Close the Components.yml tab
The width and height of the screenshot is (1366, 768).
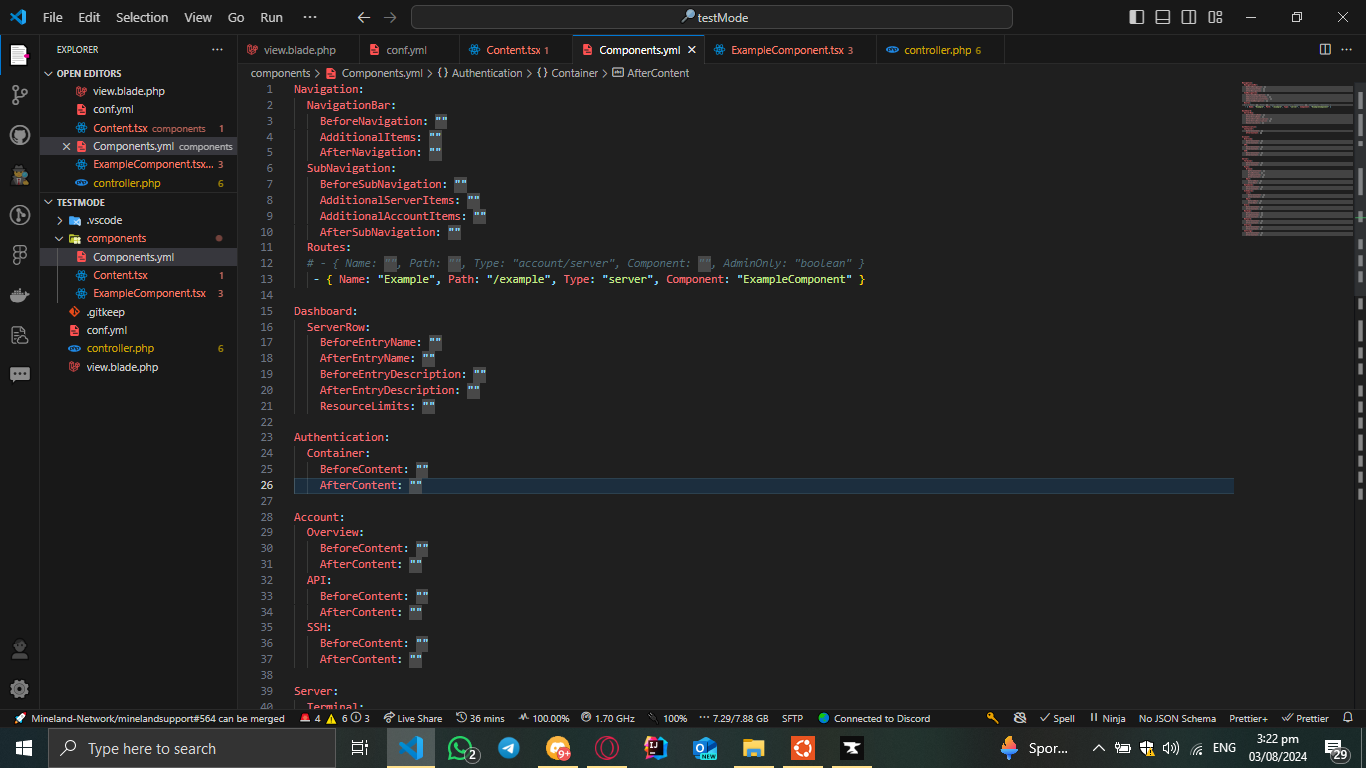(692, 49)
